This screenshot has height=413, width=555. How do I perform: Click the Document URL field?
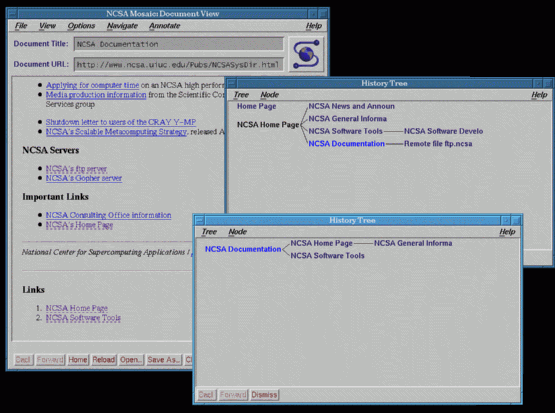[x=179, y=65]
